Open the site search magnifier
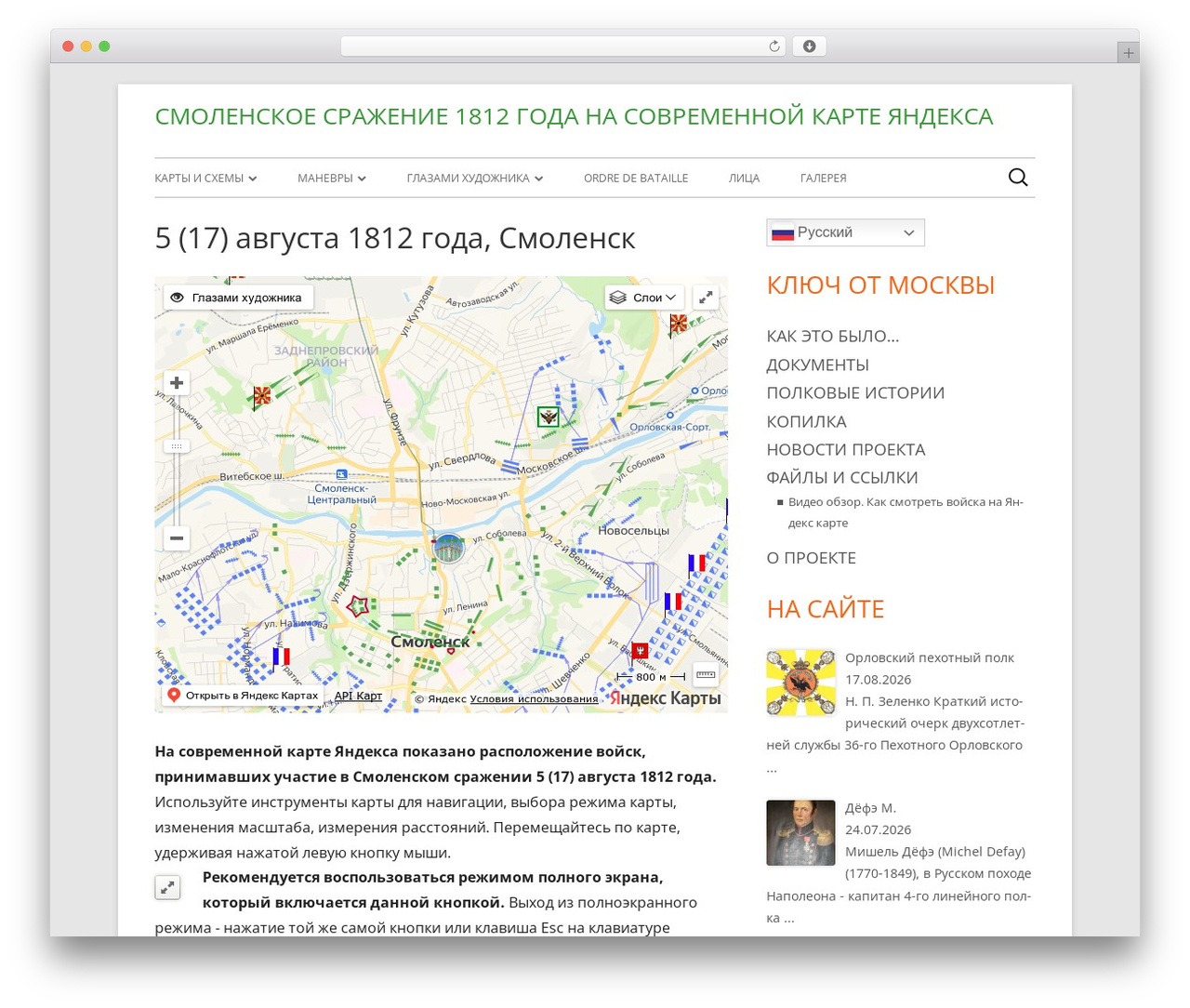Image resolution: width=1190 pixels, height=1008 pixels. 1018,178
